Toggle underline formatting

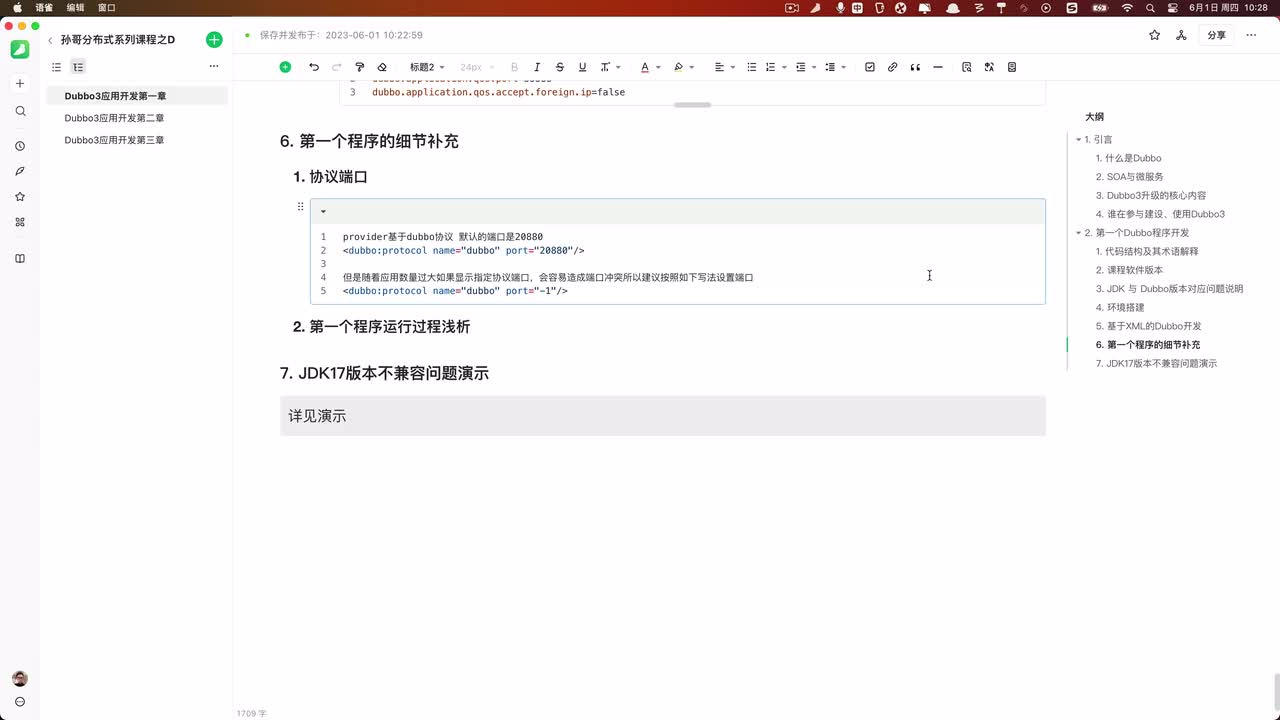[582, 67]
